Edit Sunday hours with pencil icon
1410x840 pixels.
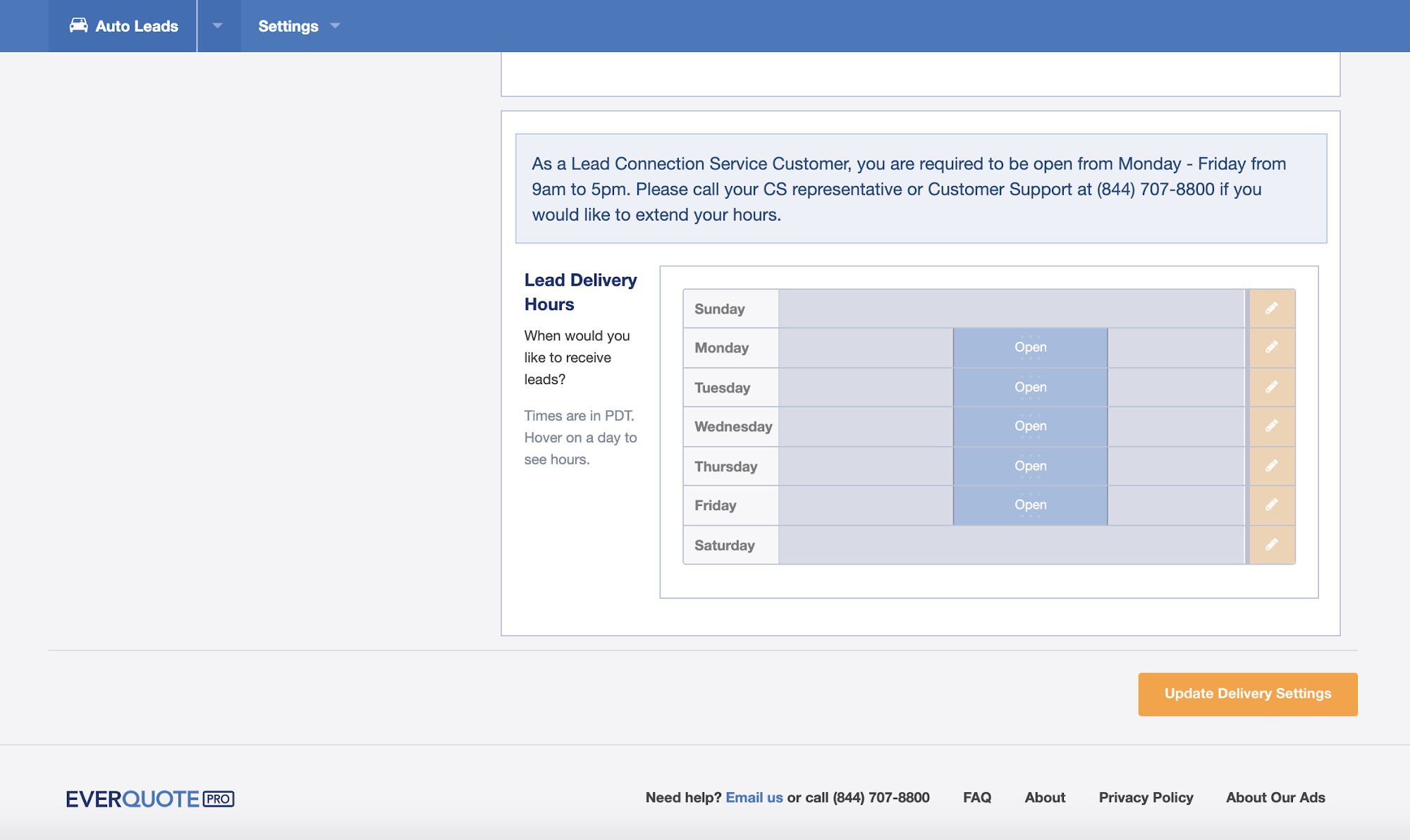click(x=1271, y=309)
